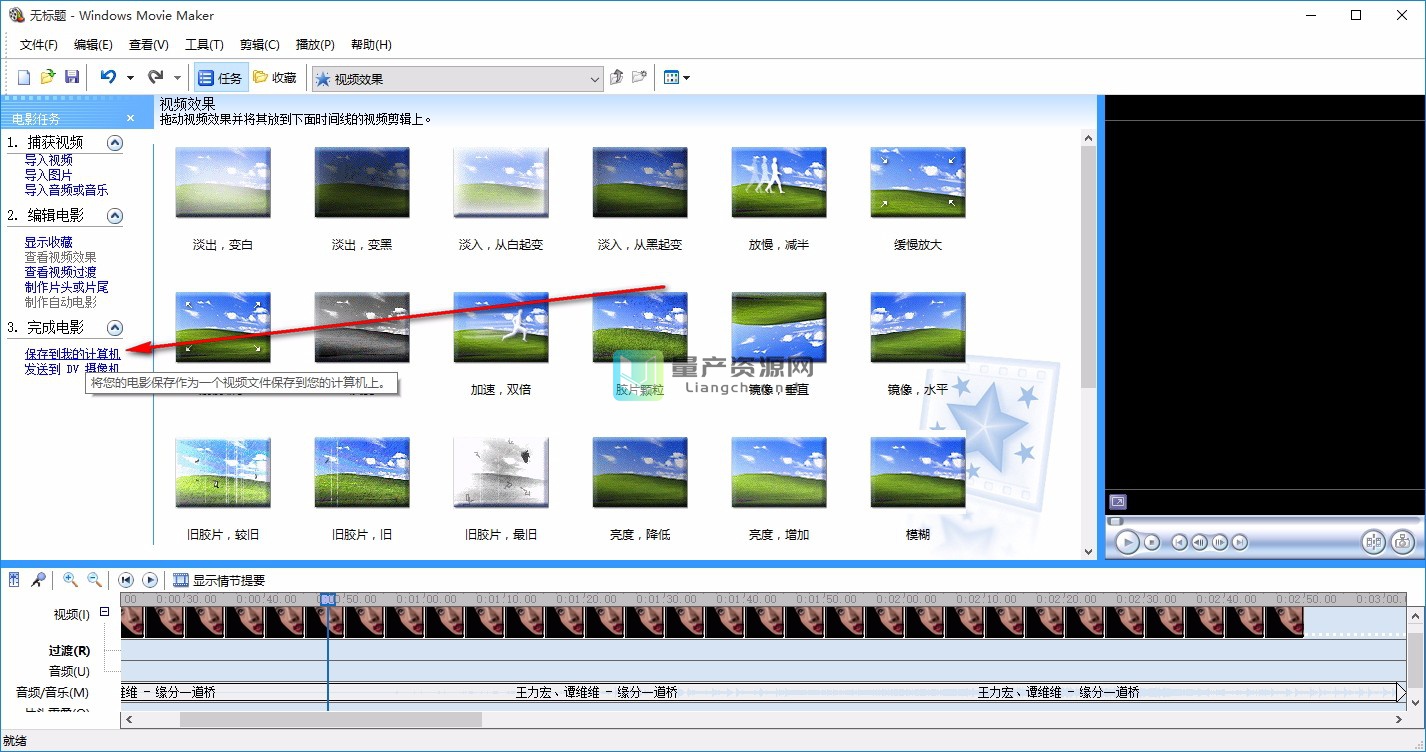This screenshot has width=1426, height=752.
Task: Go up one collection level icon
Action: tap(617, 77)
